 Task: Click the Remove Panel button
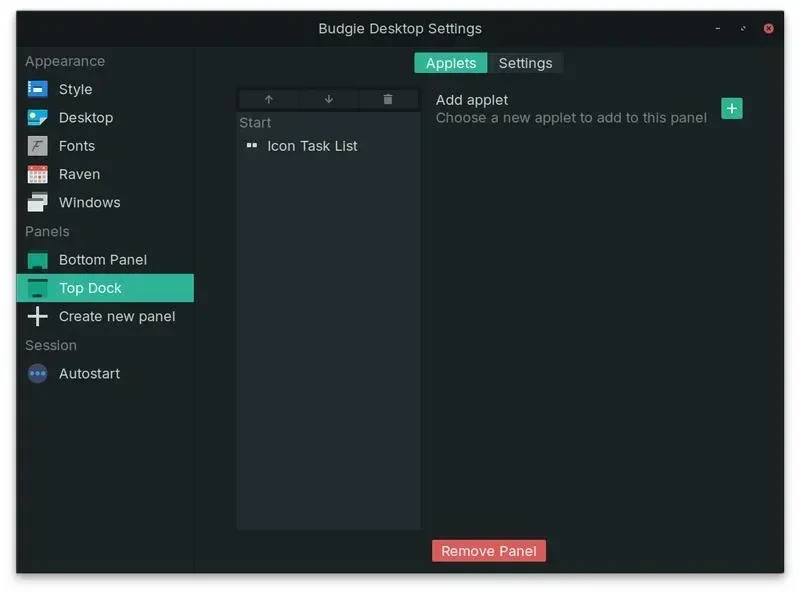pyautogui.click(x=489, y=551)
